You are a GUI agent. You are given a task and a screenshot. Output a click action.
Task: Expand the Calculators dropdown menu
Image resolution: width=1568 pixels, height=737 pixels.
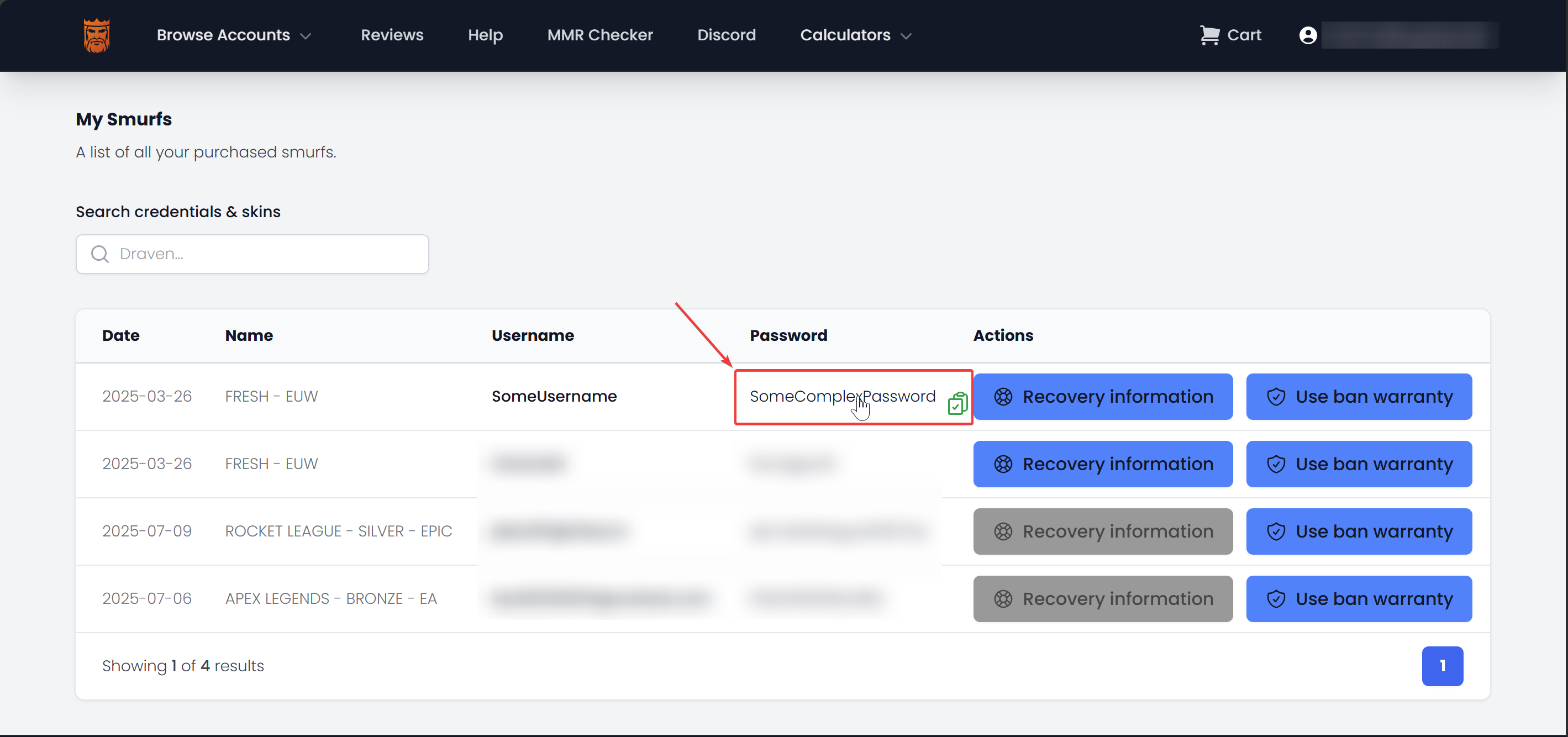(856, 35)
